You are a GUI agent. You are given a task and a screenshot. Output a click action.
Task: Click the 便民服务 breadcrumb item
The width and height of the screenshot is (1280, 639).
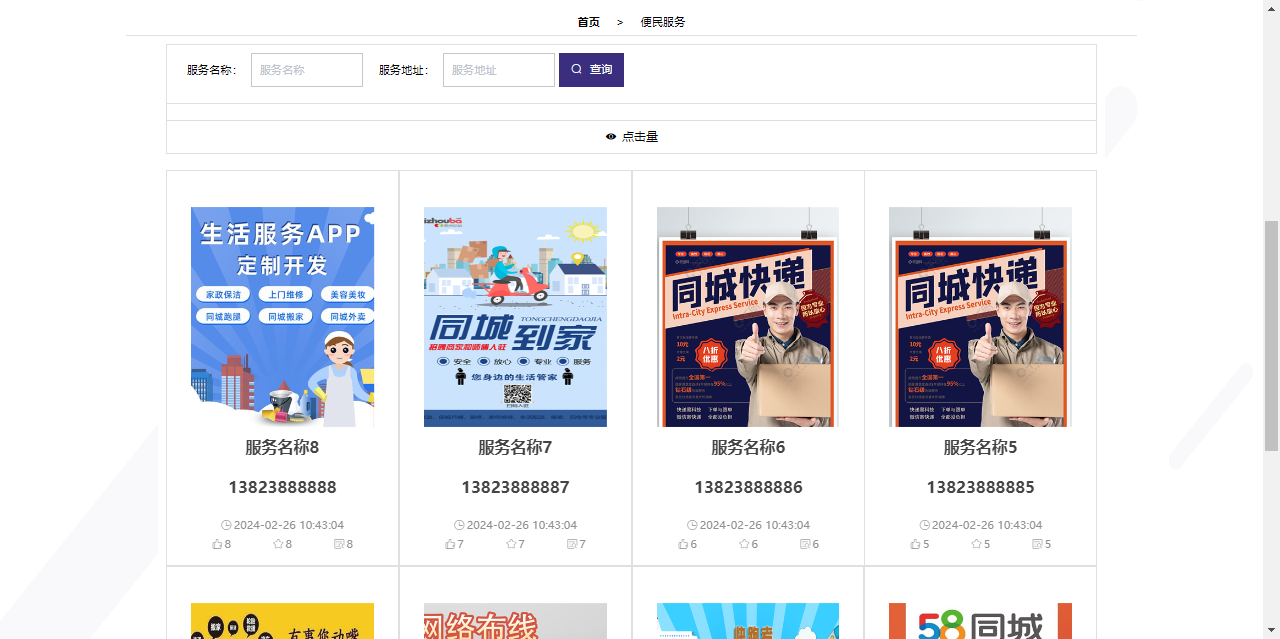tap(663, 22)
